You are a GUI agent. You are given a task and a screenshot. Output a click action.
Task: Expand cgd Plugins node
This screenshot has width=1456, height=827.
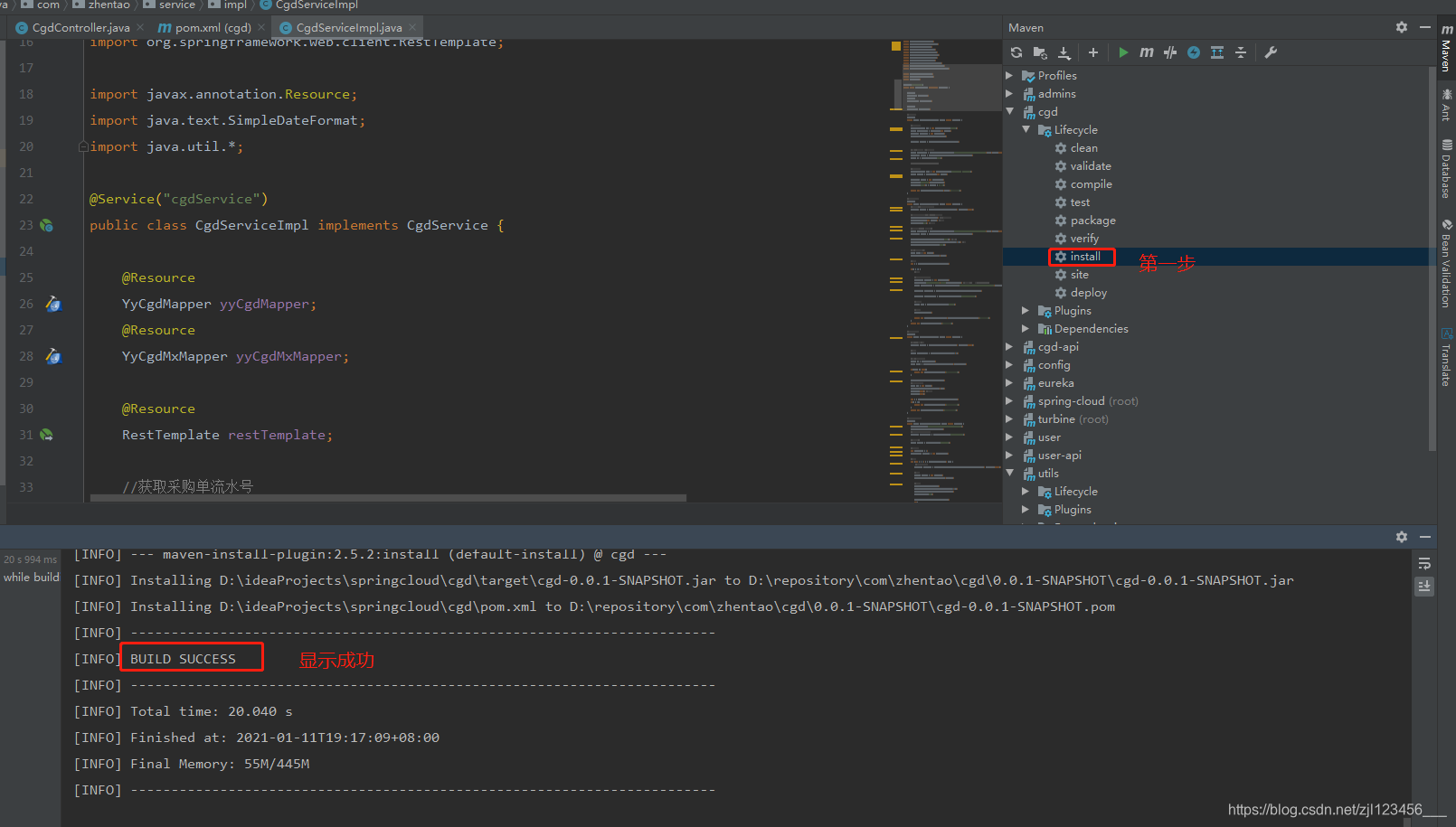point(1026,311)
